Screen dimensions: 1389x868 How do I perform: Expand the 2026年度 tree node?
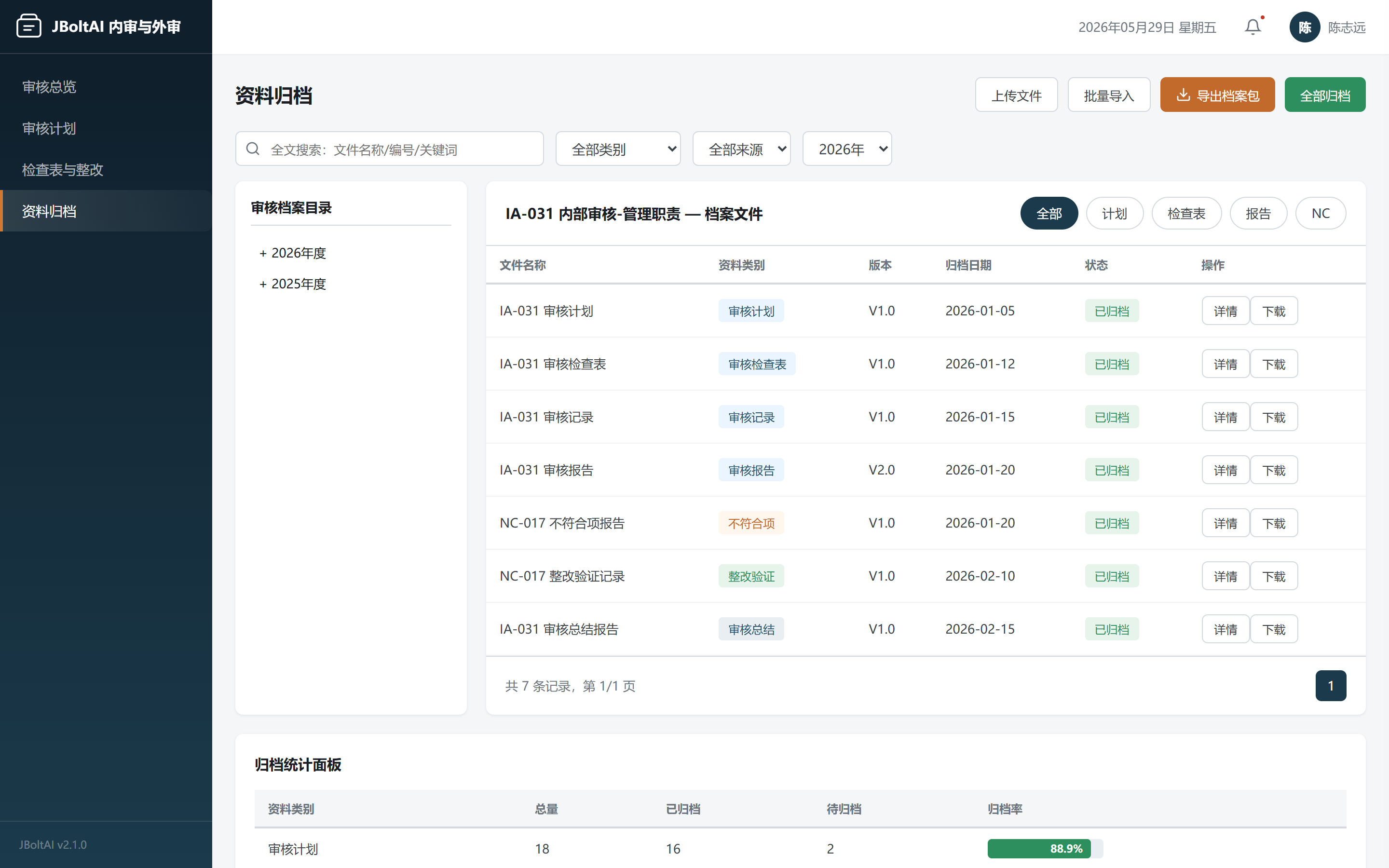point(293,253)
